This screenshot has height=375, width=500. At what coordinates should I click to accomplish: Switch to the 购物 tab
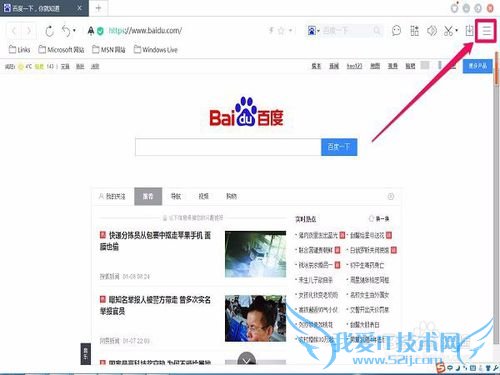click(x=231, y=196)
